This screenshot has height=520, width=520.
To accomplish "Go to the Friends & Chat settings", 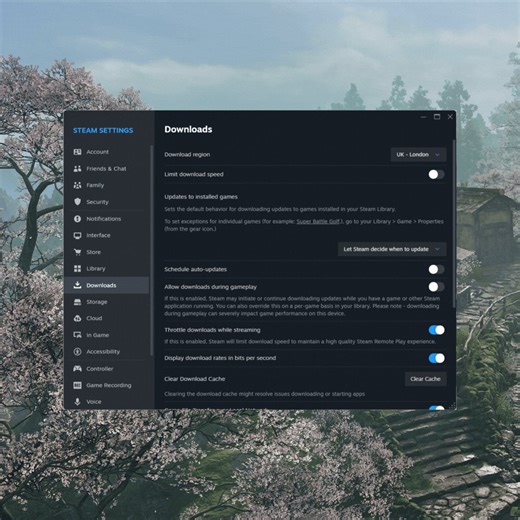I will 107,169.
